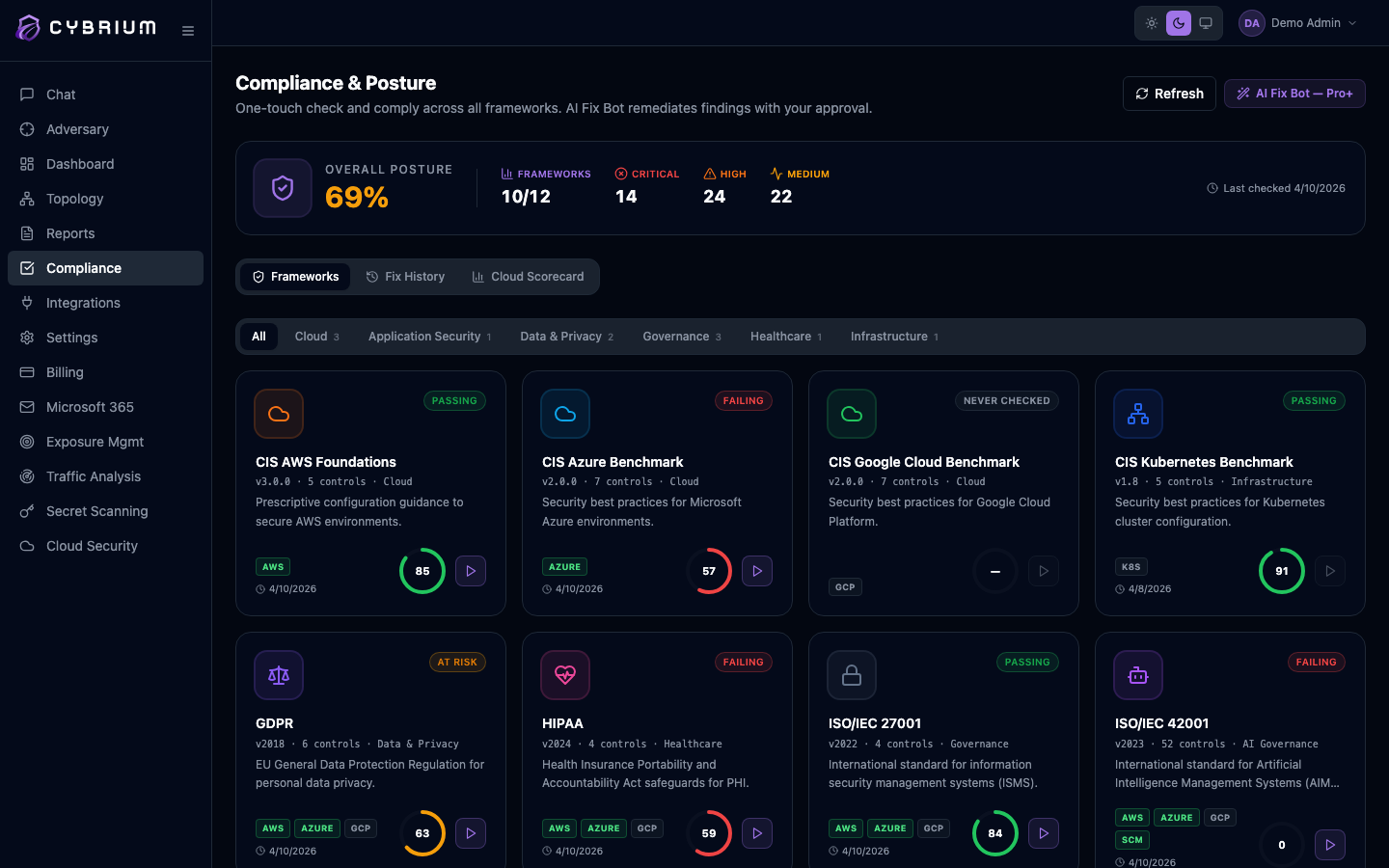Image resolution: width=1389 pixels, height=868 pixels.
Task: Filter by Infrastructure category
Action: 894,337
